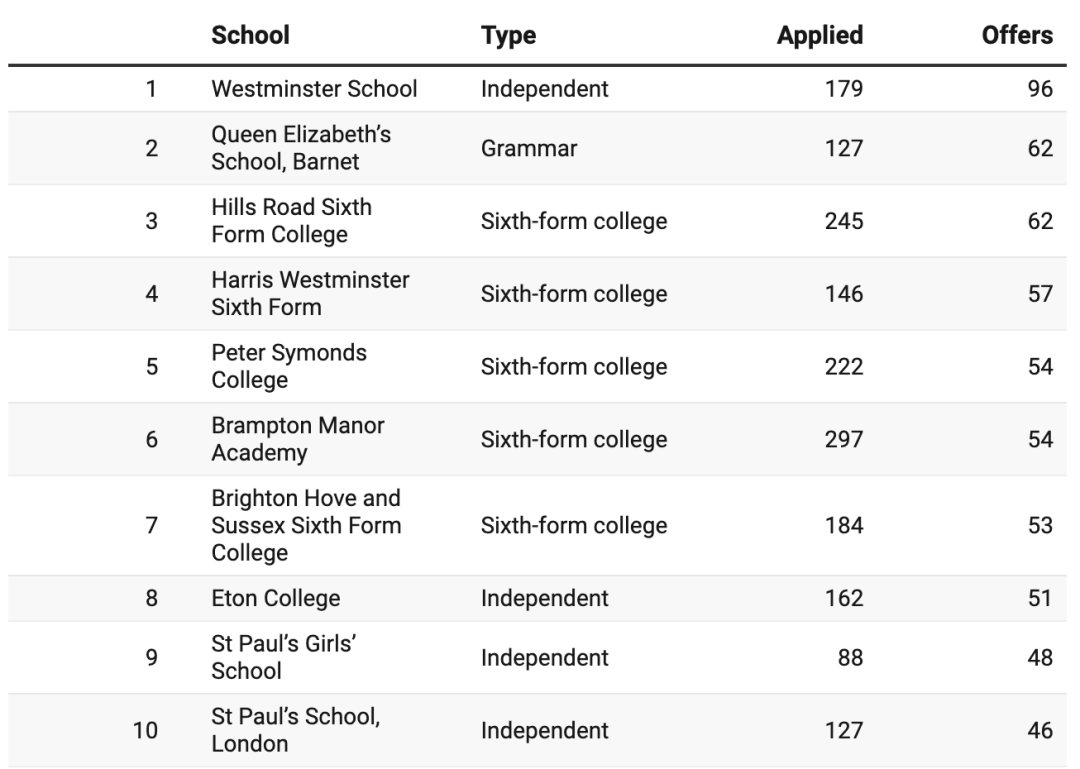1080x769 pixels.
Task: Select the applied value 245
Action: click(843, 221)
